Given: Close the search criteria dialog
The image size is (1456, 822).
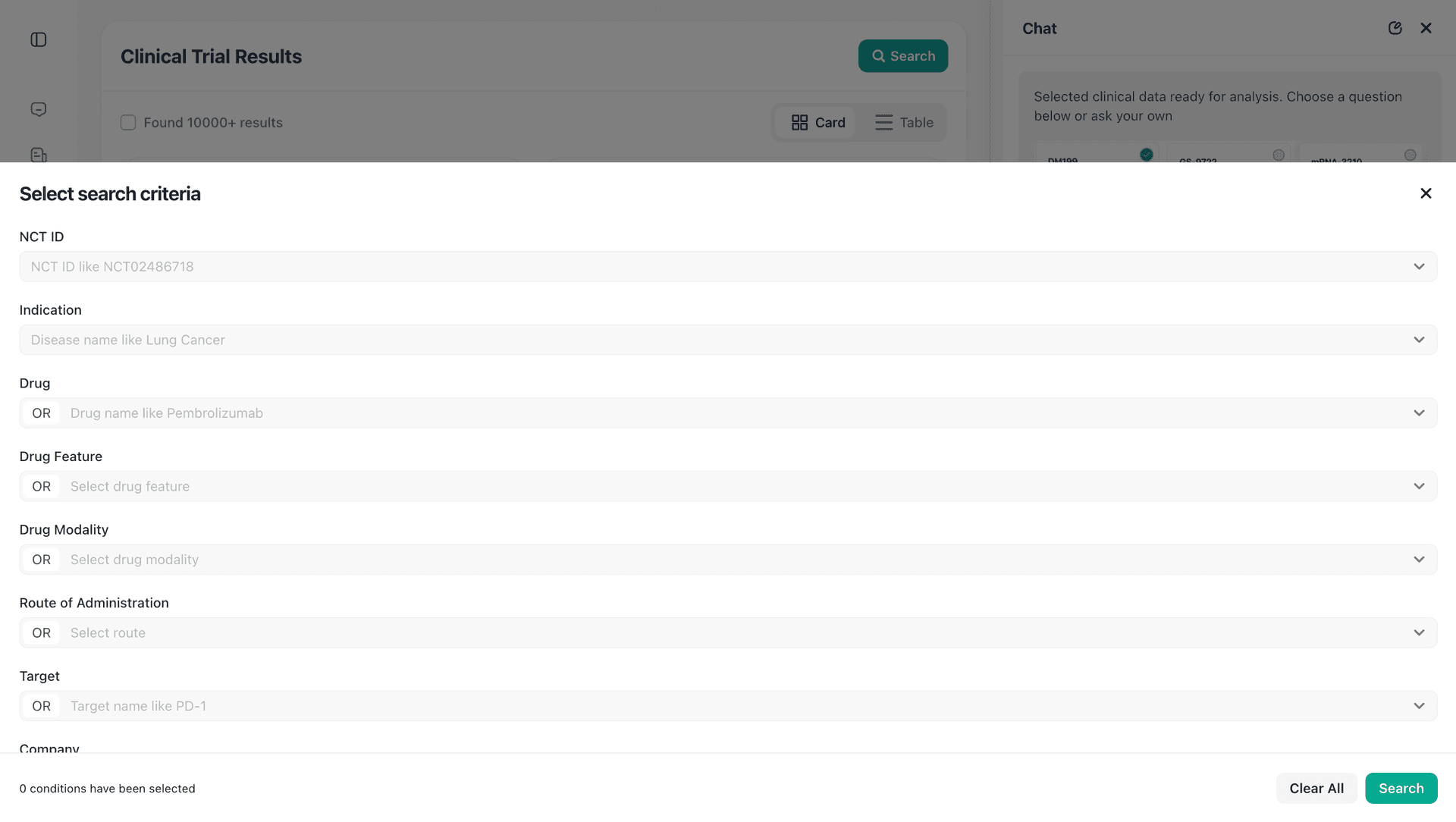Looking at the screenshot, I should (x=1426, y=193).
